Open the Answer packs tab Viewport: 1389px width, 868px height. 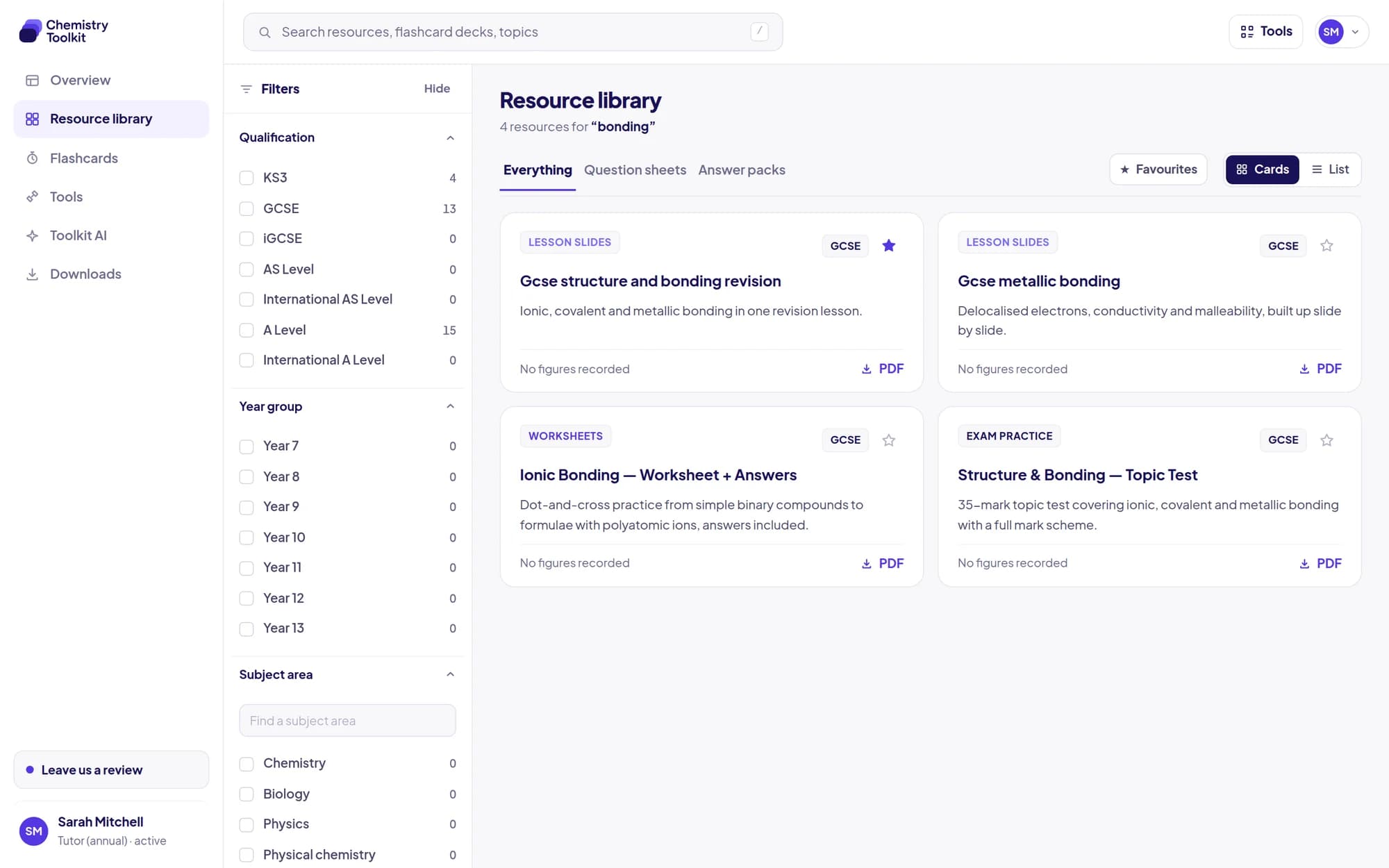tap(742, 170)
